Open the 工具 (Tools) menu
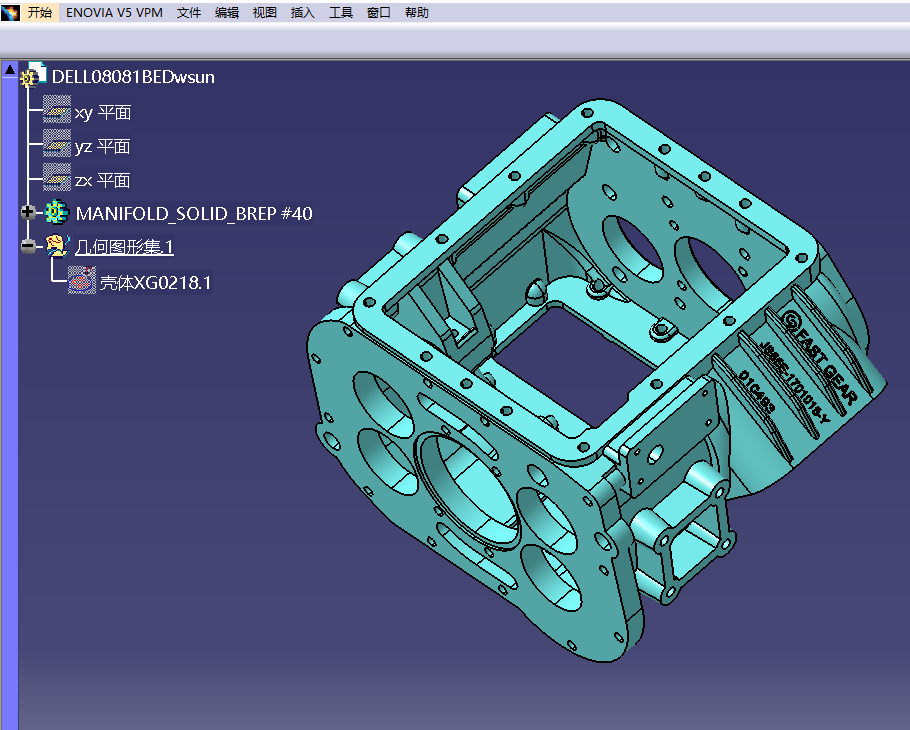 (x=341, y=13)
